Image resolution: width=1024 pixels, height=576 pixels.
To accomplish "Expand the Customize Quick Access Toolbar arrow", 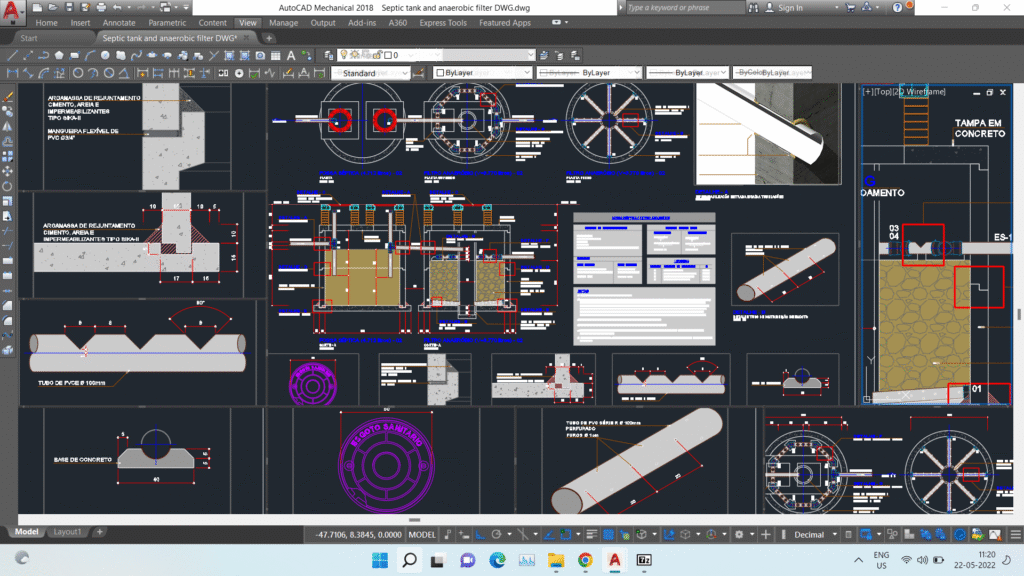I will click(x=186, y=8).
